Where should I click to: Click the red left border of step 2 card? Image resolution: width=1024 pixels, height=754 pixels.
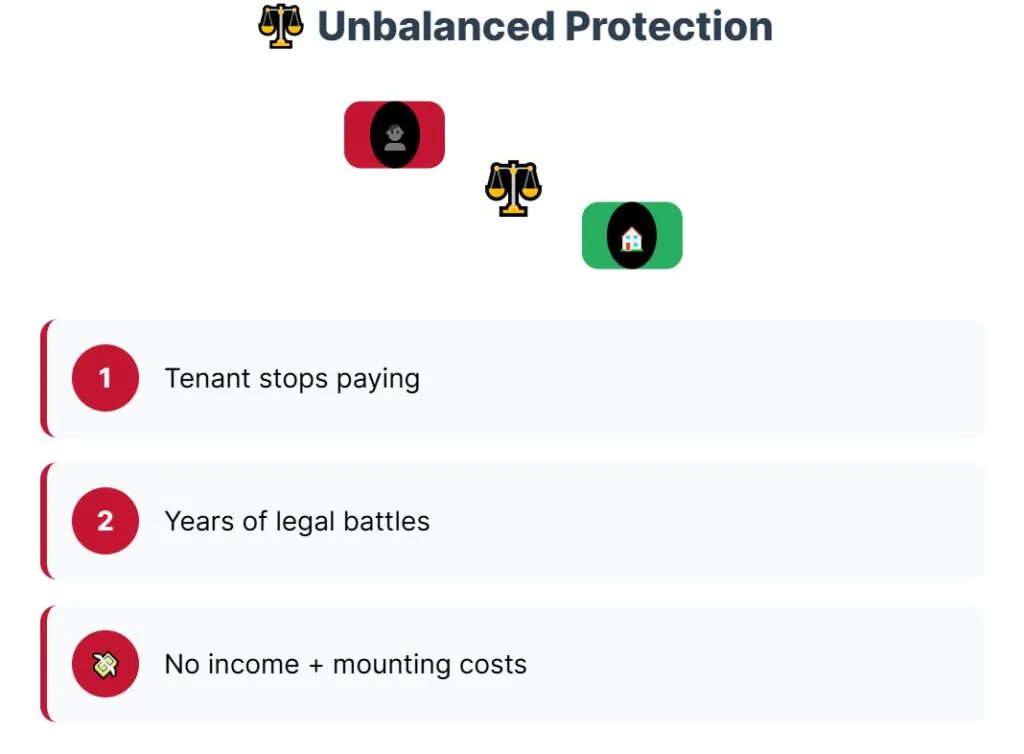44,521
